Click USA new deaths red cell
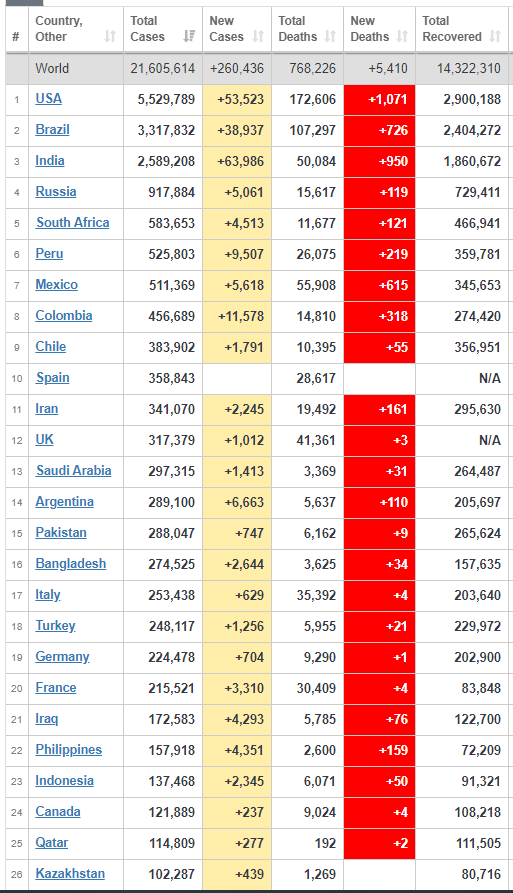Screen dimensions: 513x893 (x=379, y=99)
